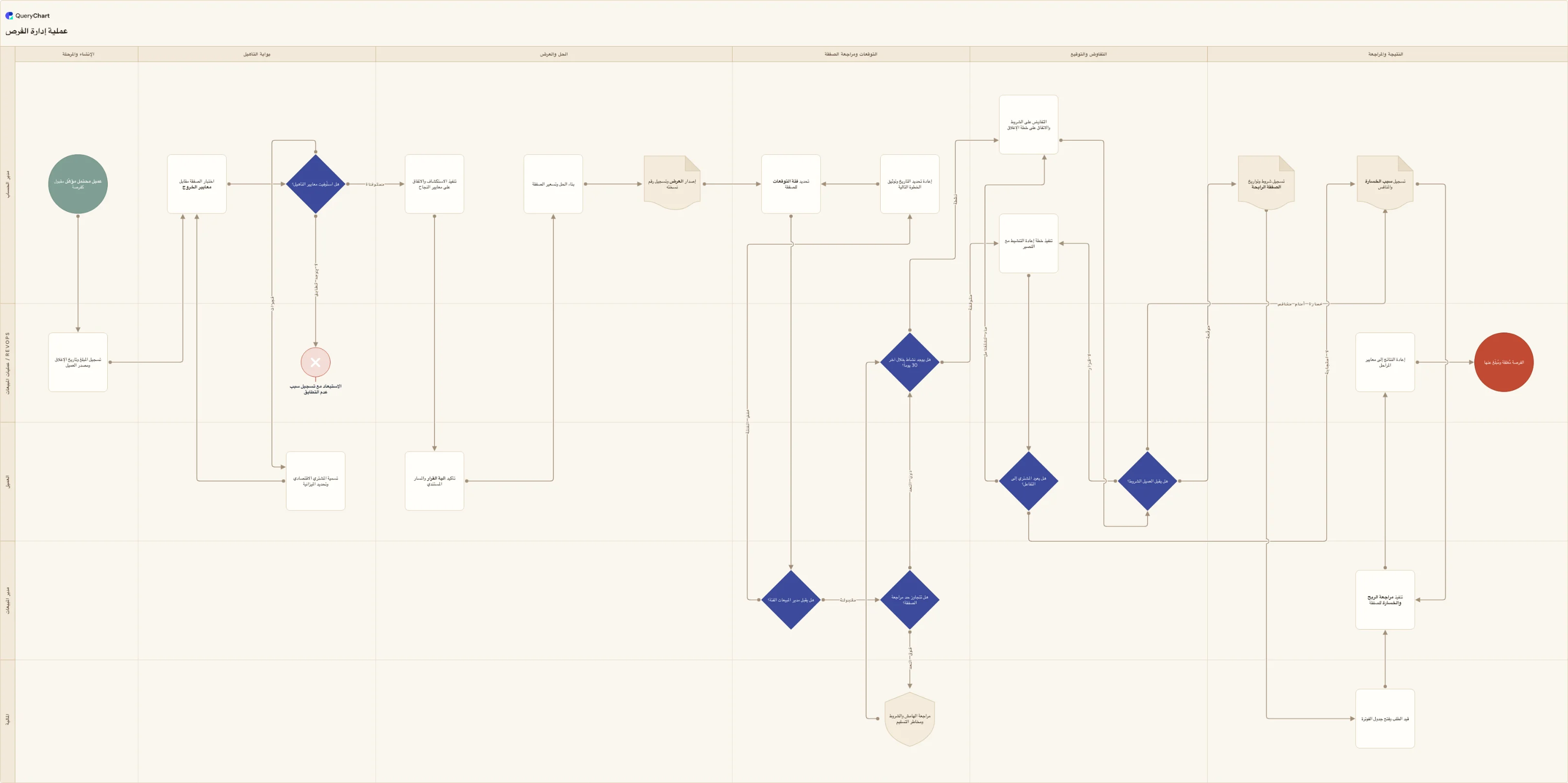Viewport: 1568px width, 783px height.
Task: Select document shape 'تسجيل شروط وتواريخ الصفقة الرابحة'
Action: [1266, 183]
